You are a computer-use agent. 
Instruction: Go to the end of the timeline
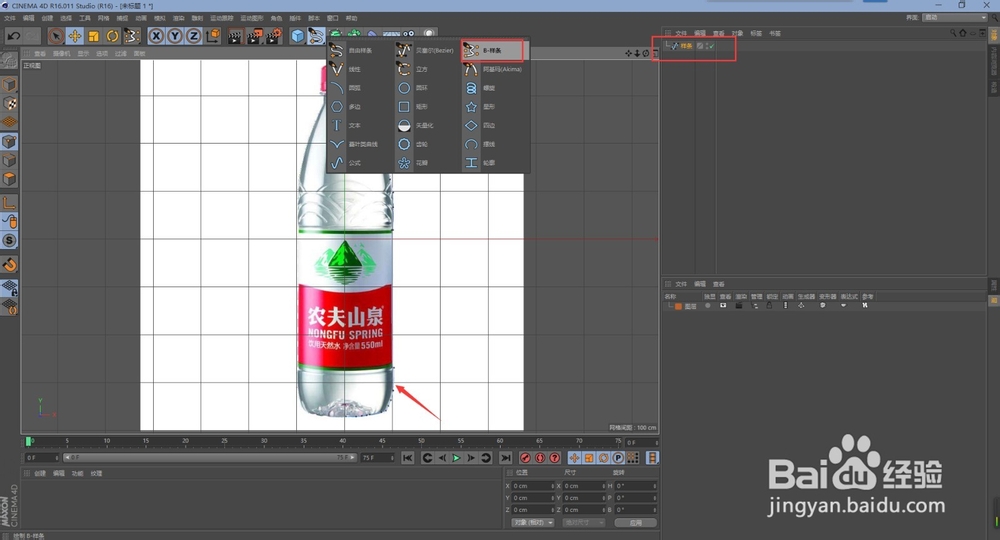click(505, 458)
